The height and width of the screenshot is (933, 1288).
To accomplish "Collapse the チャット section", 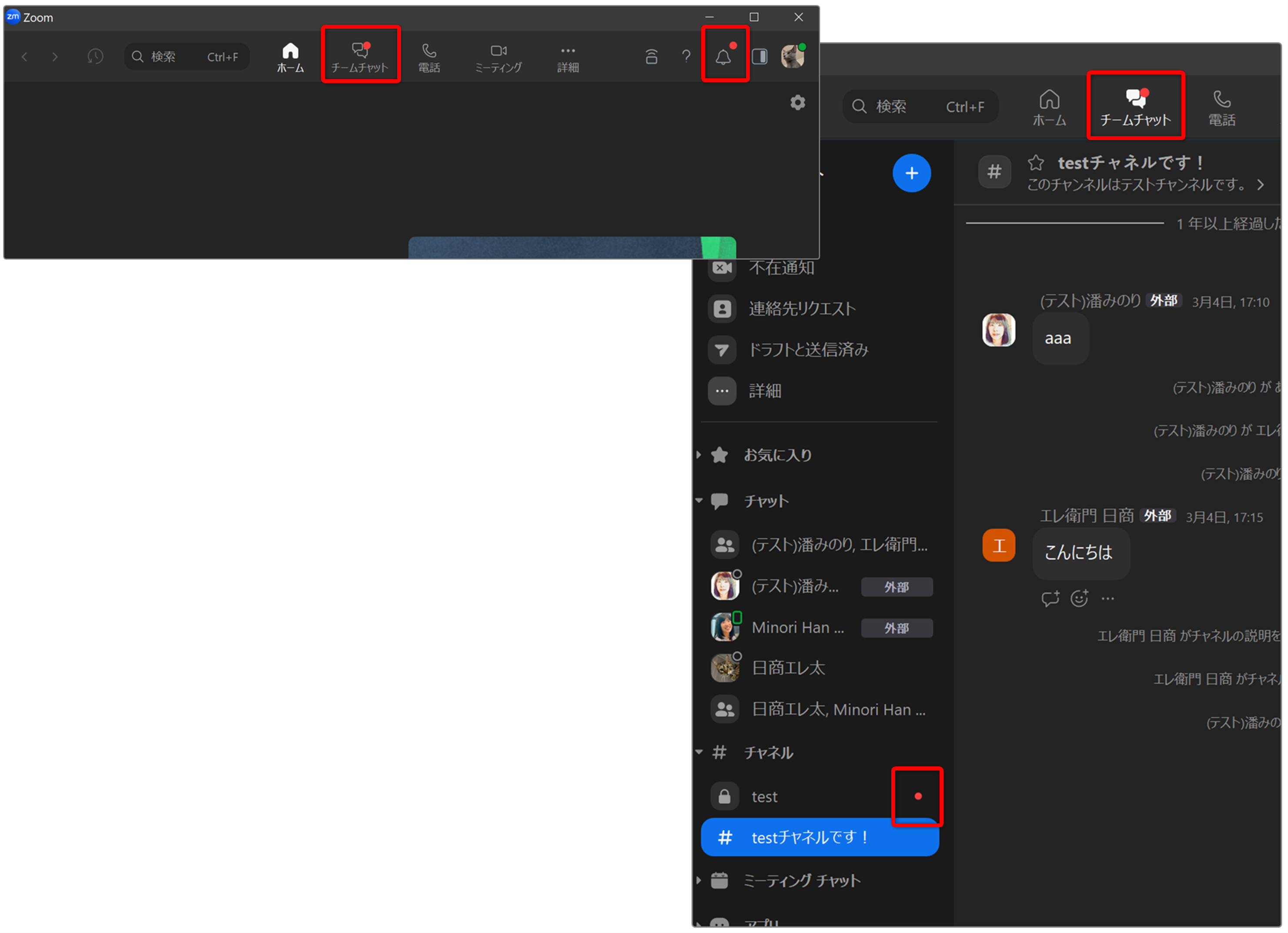I will click(699, 501).
